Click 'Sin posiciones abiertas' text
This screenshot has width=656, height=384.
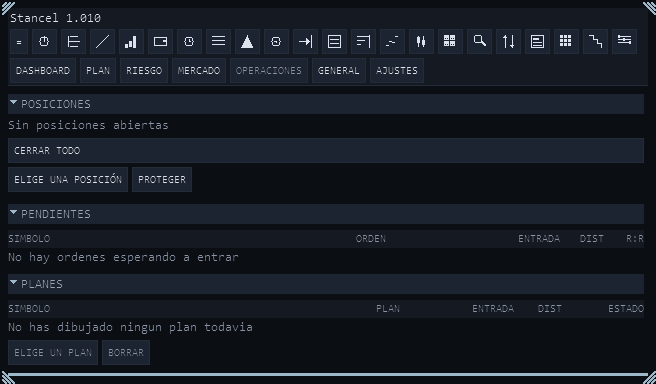[88, 125]
